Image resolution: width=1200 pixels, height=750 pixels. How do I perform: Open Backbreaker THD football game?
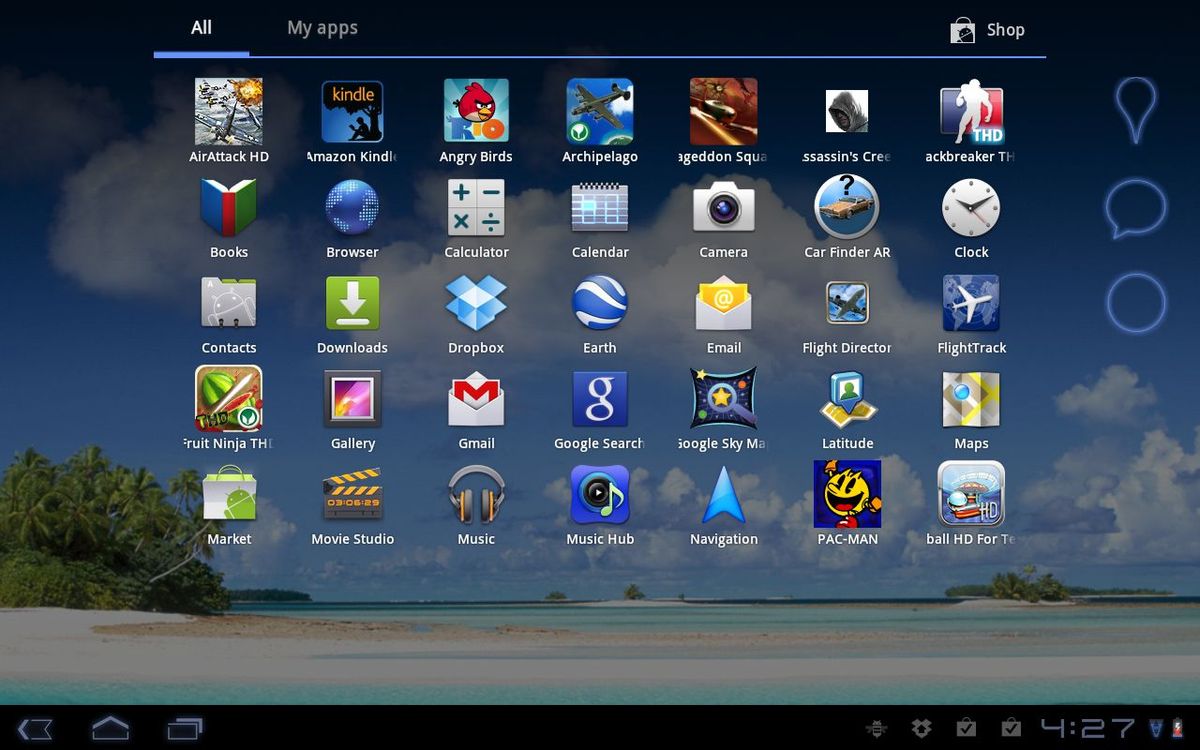point(971,113)
